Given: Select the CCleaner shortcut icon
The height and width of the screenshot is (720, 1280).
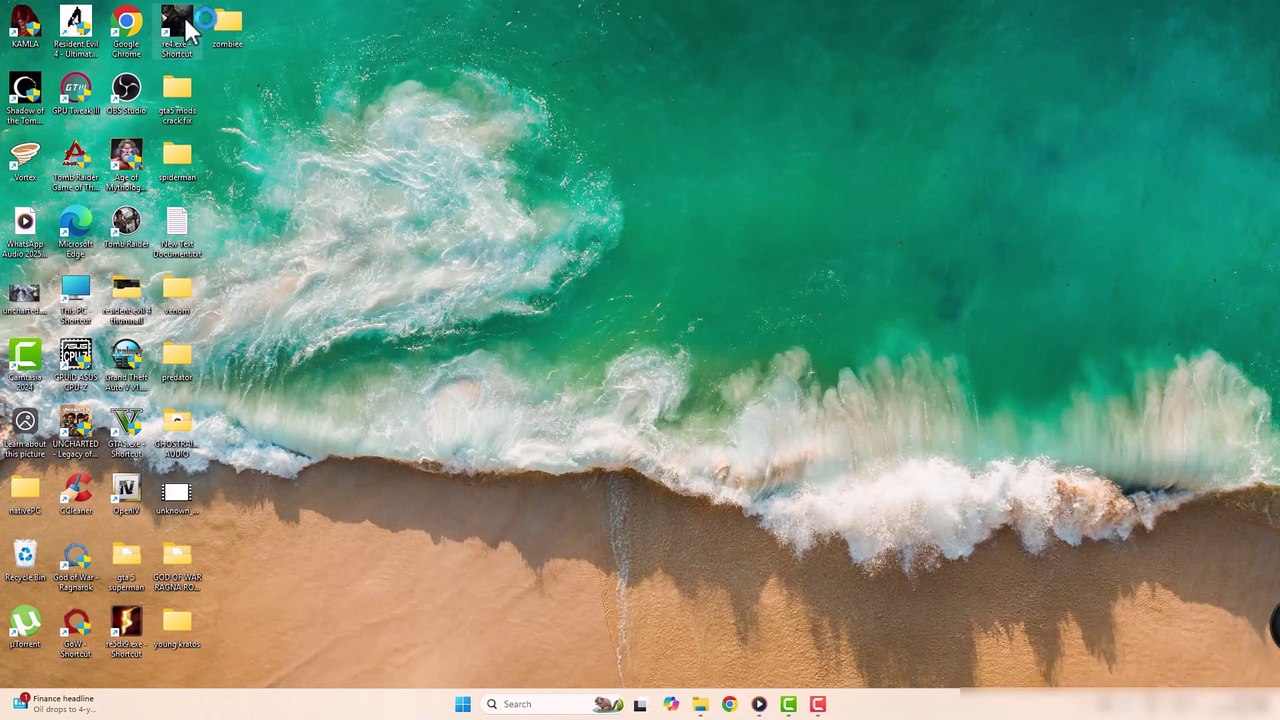Looking at the screenshot, I should click(x=76, y=490).
